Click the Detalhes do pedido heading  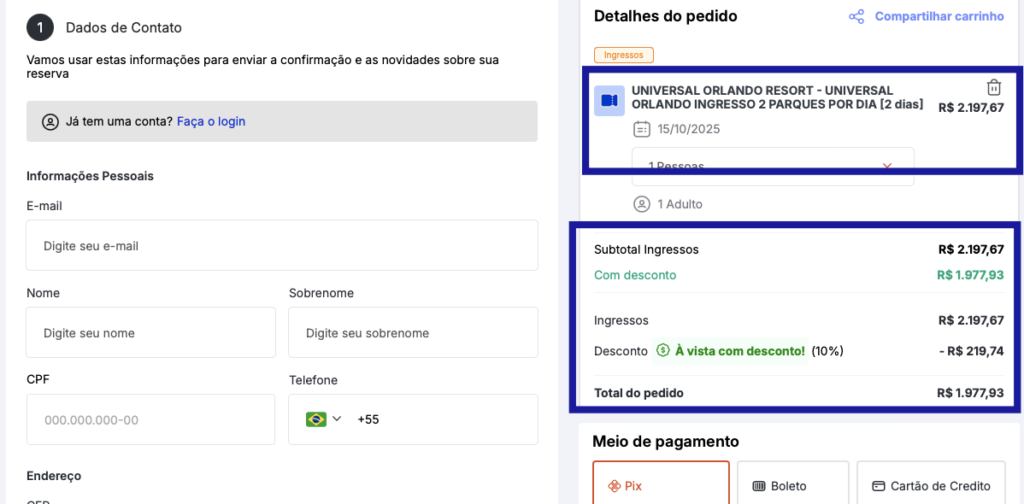[x=665, y=16]
